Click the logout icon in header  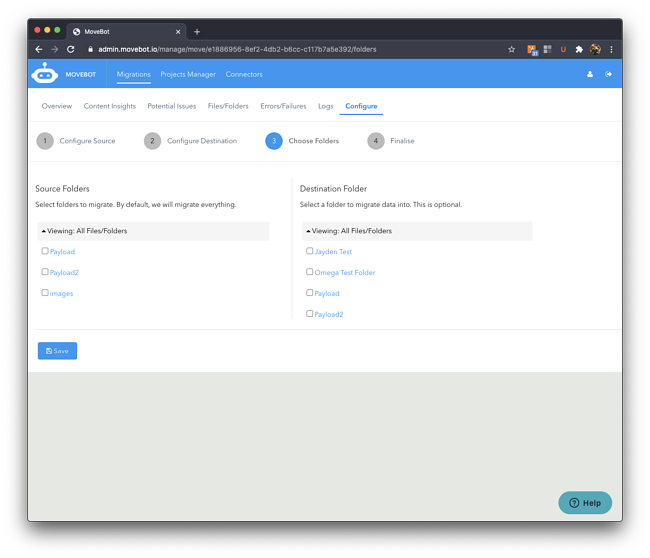(x=608, y=74)
